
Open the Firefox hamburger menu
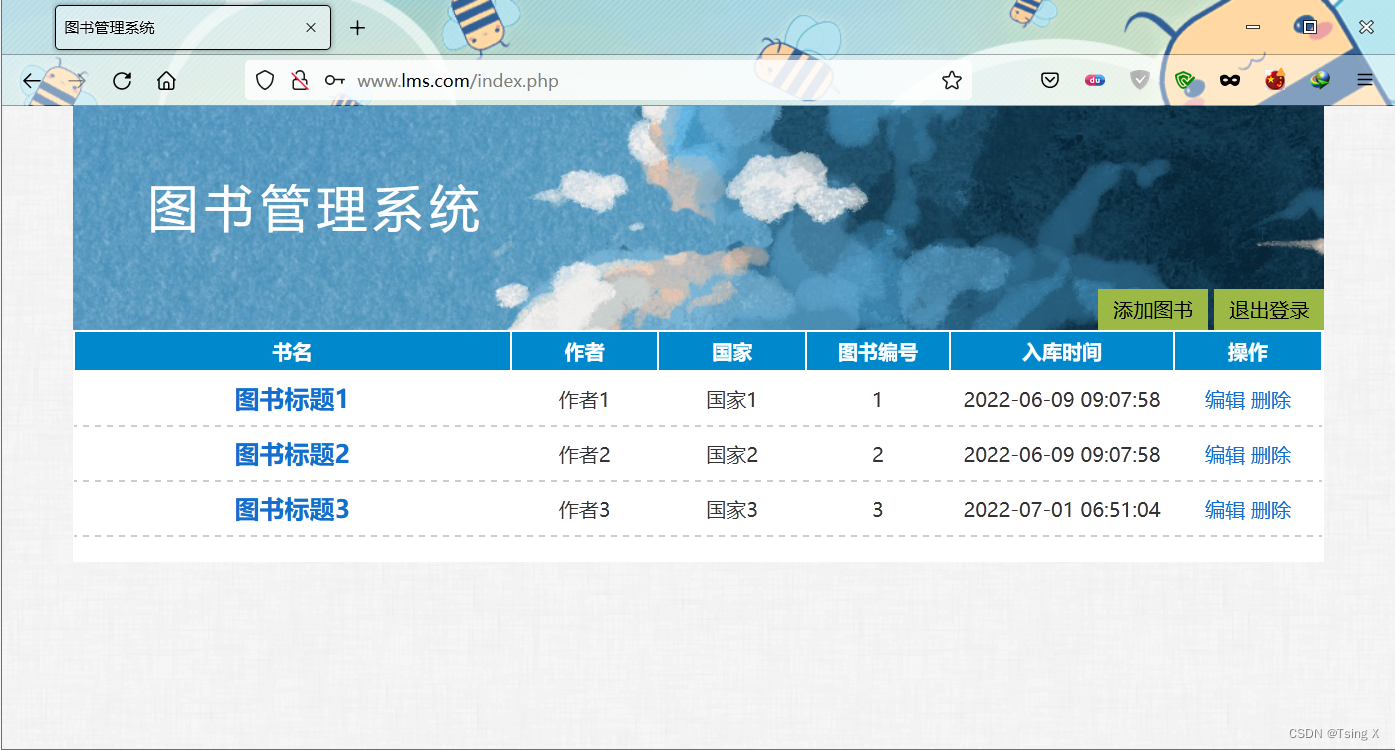coord(1365,81)
